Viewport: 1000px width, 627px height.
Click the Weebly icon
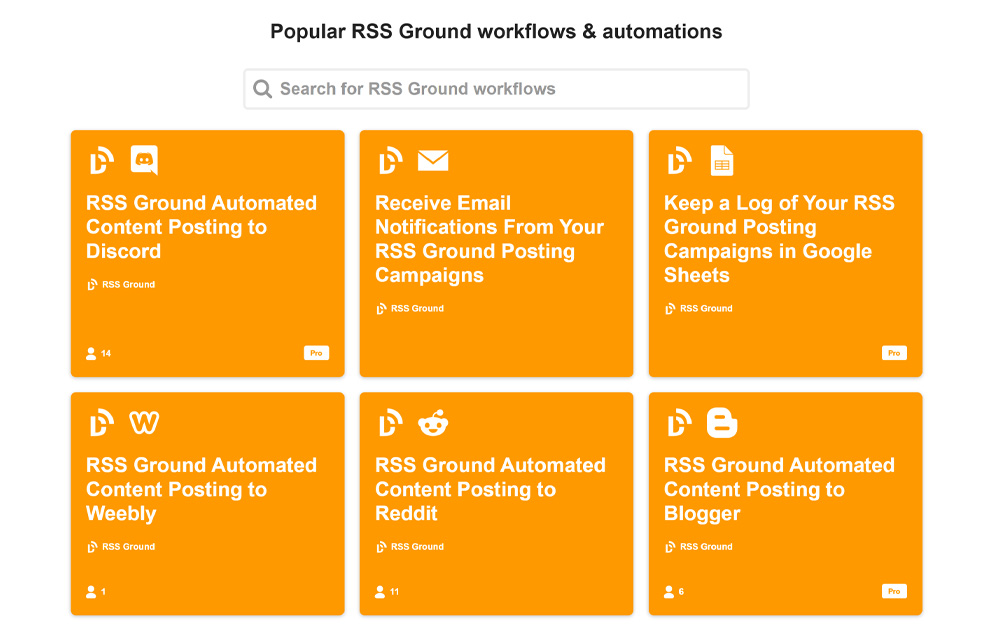tap(144, 423)
